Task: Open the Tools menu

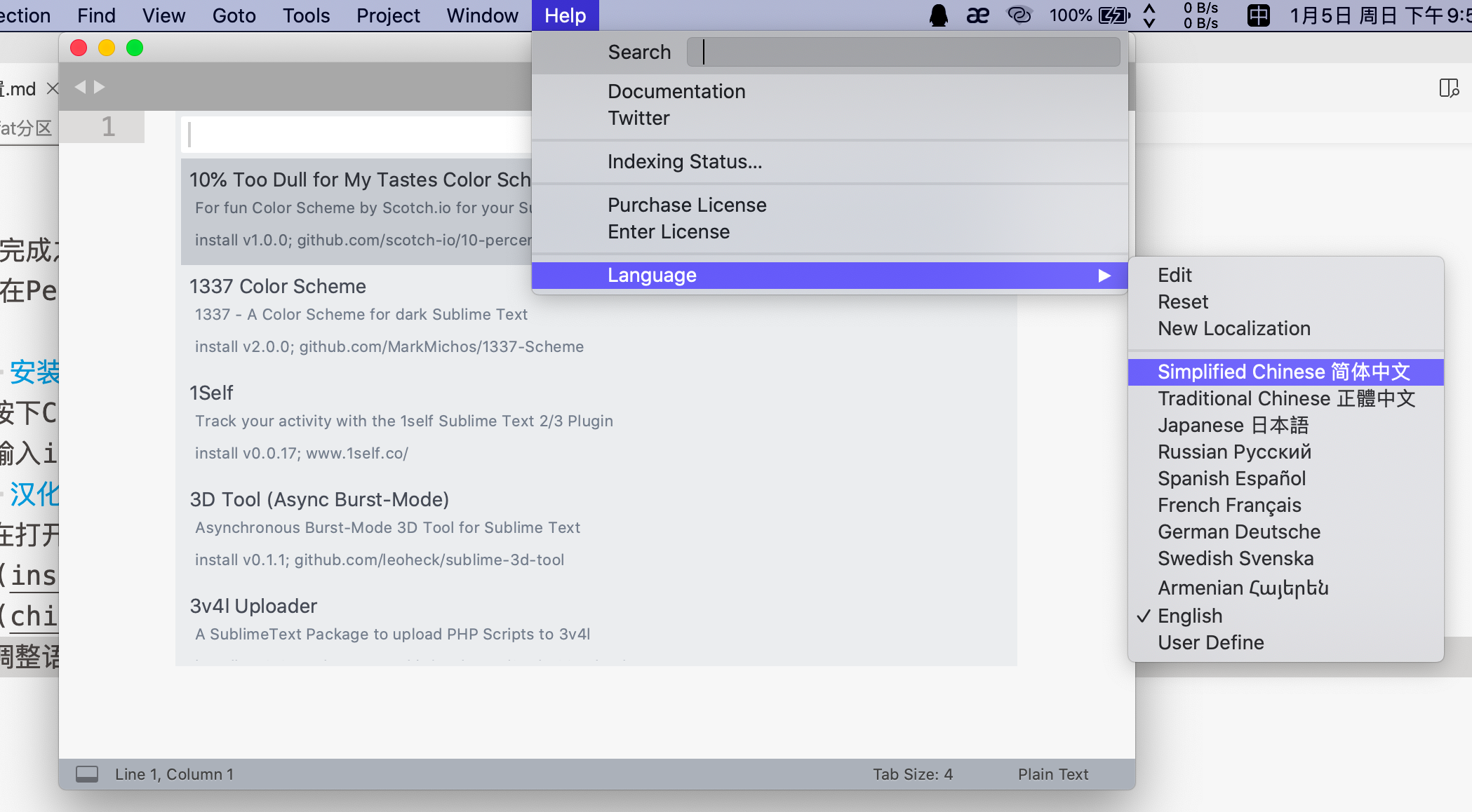Action: [x=306, y=15]
